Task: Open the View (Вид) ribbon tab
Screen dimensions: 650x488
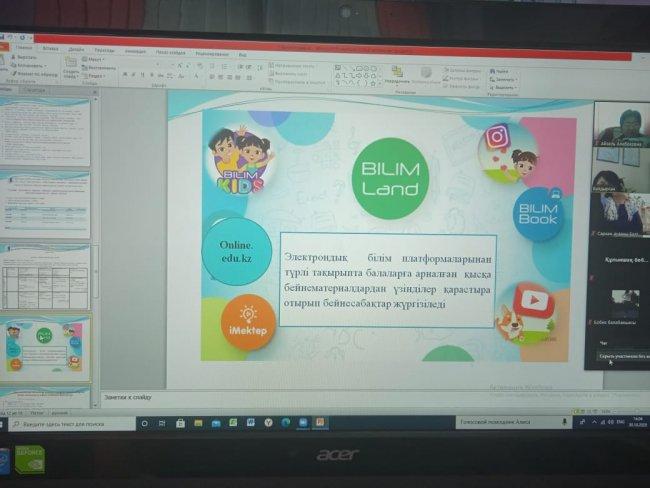Action: (x=243, y=55)
